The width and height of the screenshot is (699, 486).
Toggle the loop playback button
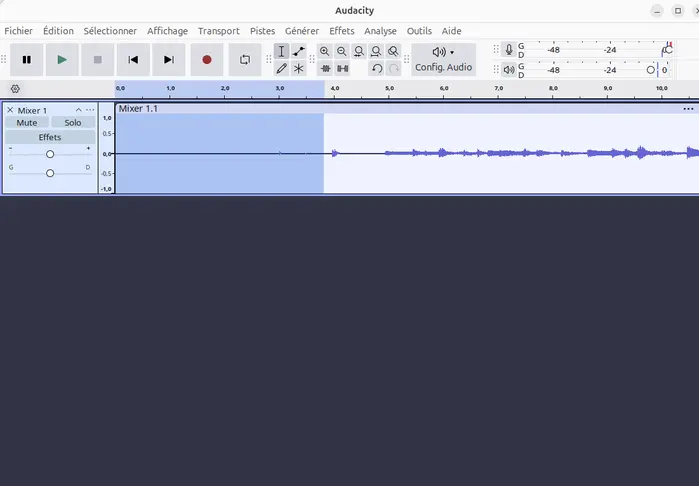click(x=245, y=59)
